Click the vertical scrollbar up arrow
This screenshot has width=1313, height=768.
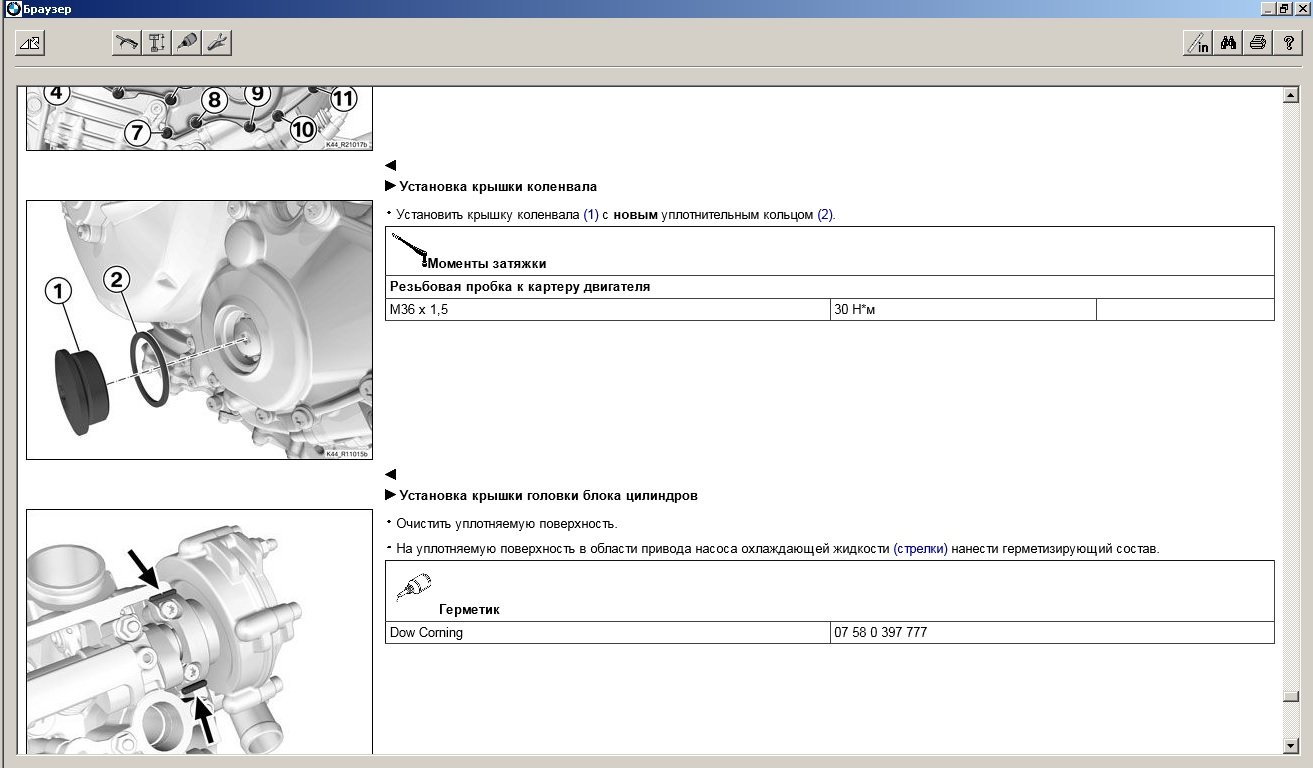tap(1291, 96)
